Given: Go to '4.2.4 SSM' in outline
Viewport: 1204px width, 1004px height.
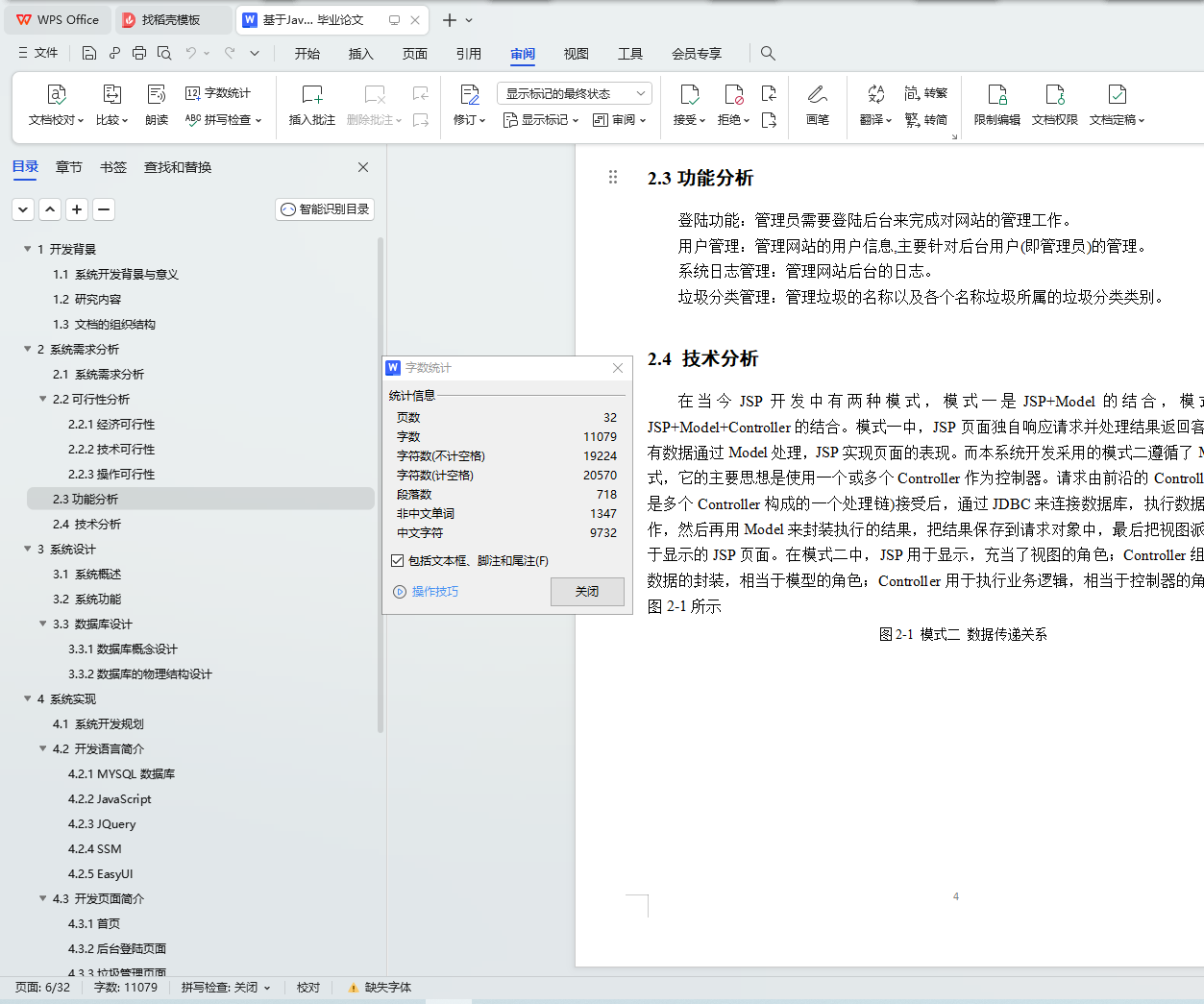Looking at the screenshot, I should 94,848.
